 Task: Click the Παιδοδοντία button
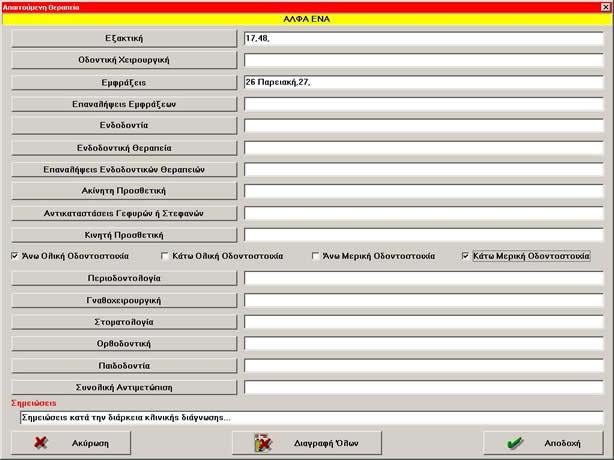point(124,365)
